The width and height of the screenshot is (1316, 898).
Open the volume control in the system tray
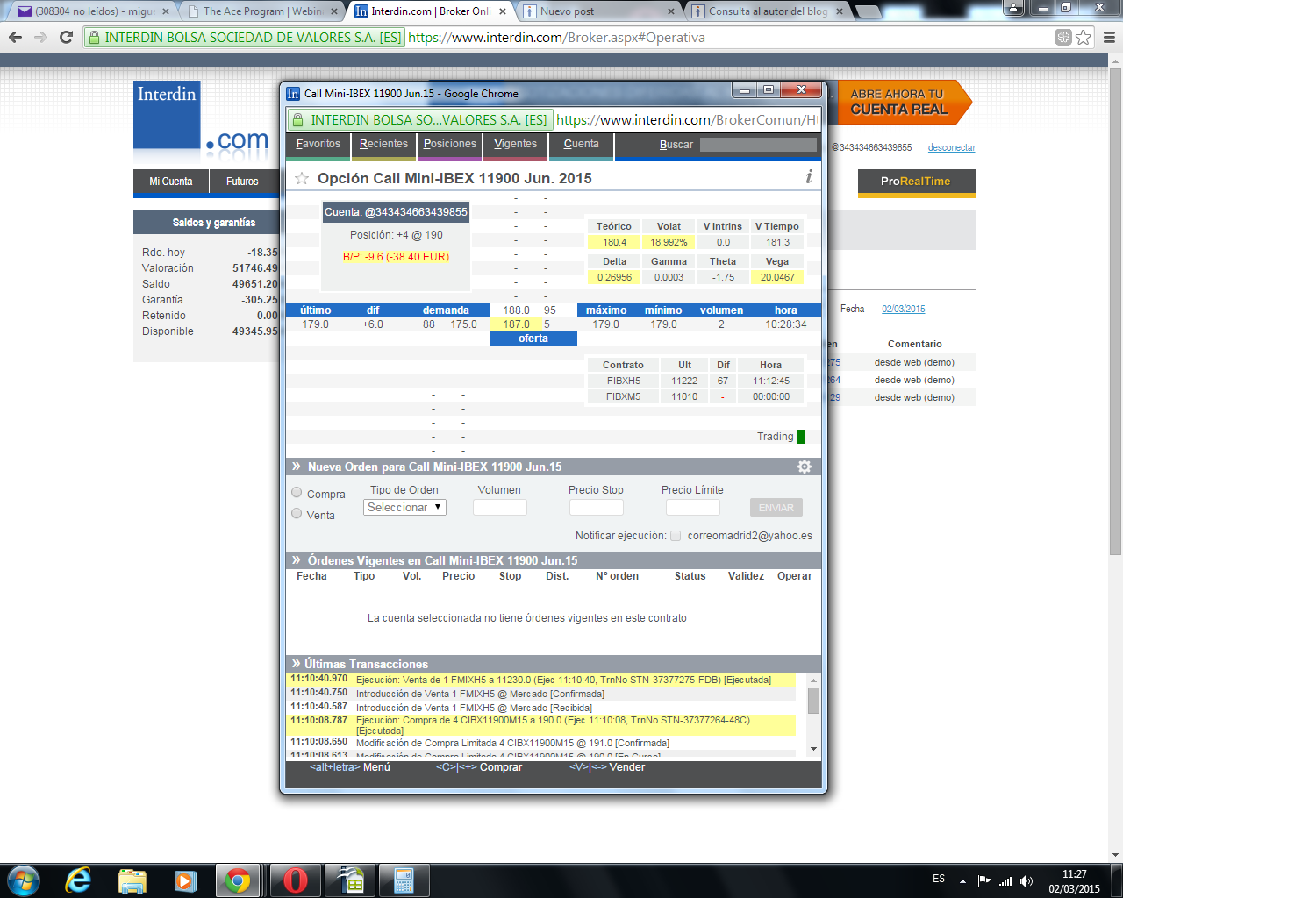pyautogui.click(x=1026, y=881)
